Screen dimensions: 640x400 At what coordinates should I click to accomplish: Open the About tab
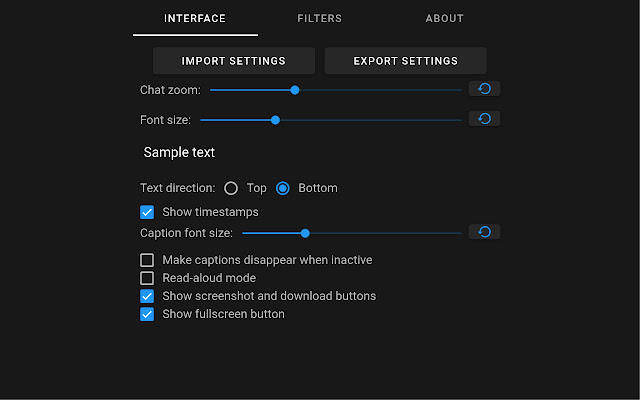coord(445,18)
